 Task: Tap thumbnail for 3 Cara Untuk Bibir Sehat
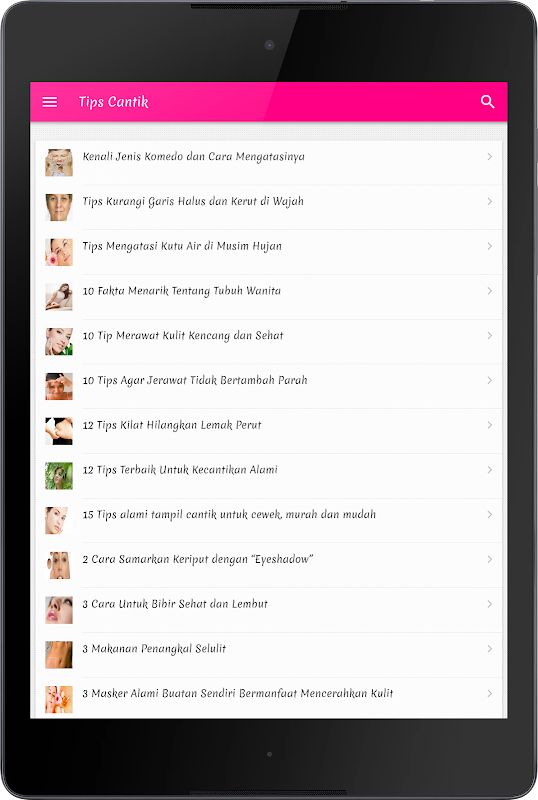click(x=59, y=610)
